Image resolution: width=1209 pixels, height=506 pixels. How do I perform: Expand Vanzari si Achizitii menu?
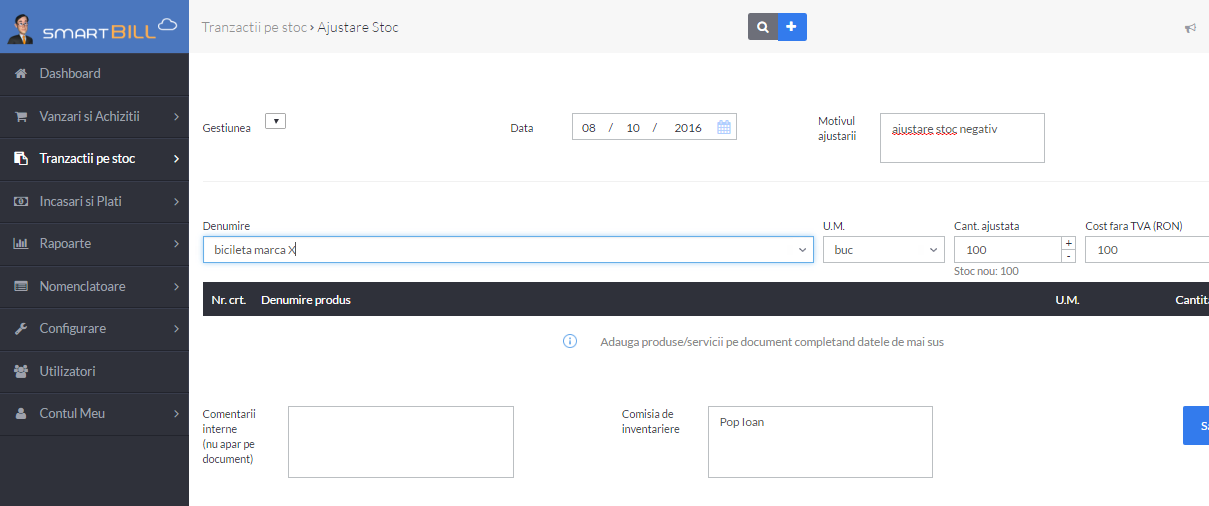[94, 116]
